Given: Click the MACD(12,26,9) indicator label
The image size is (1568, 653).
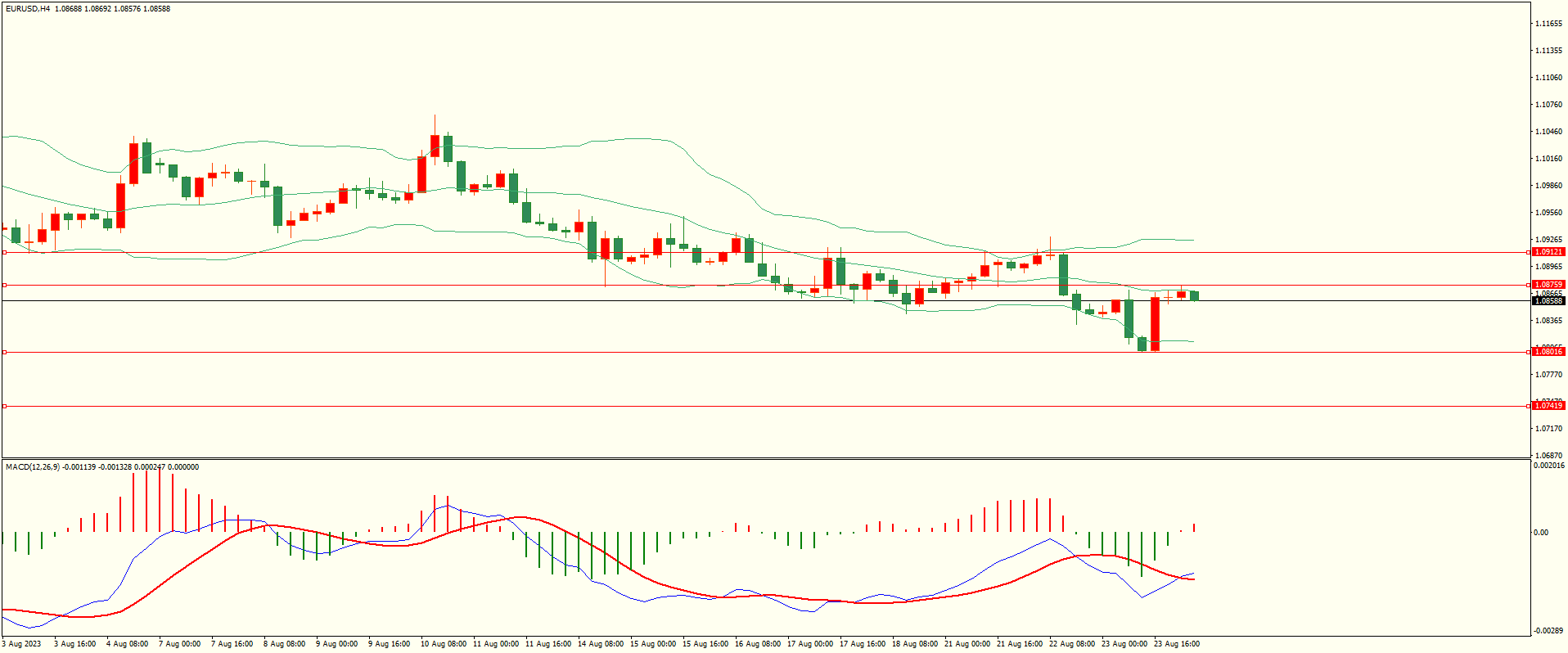Looking at the screenshot, I should [33, 467].
